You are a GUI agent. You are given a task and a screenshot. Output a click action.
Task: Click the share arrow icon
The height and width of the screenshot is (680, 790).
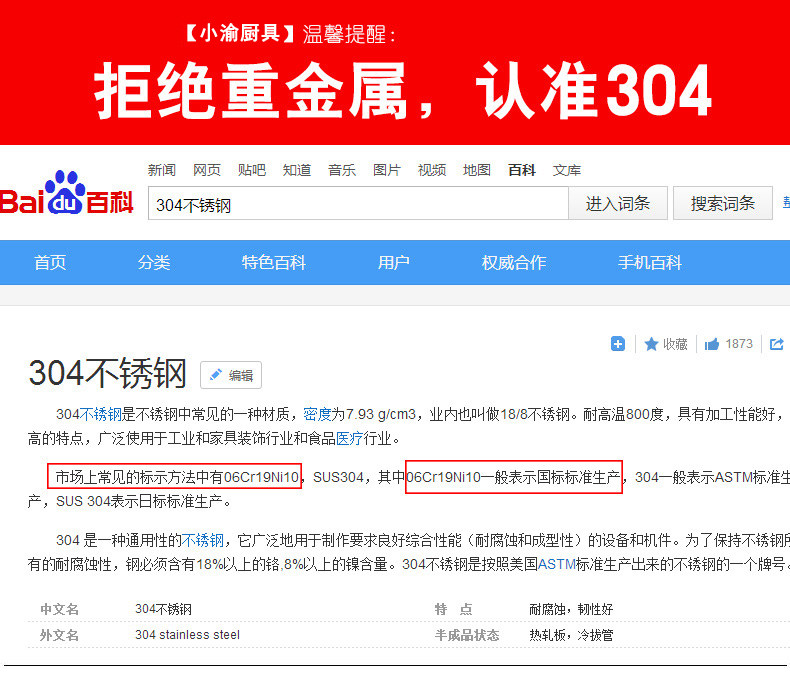pyautogui.click(x=776, y=344)
